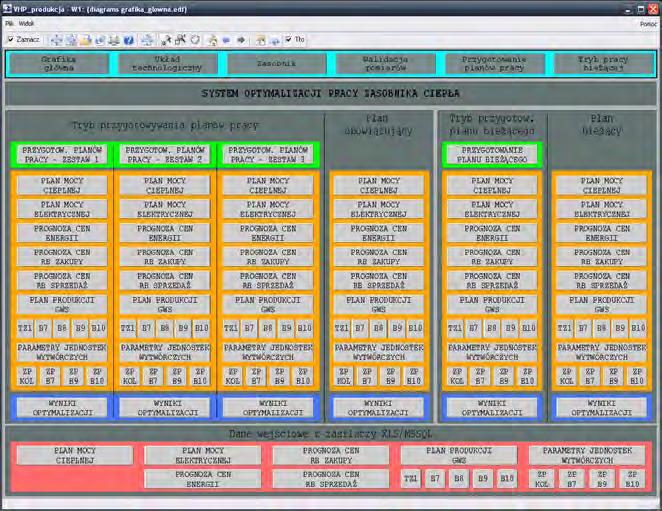The image size is (662, 511).
Task: Open Parametry jednostek wytwórczych under Plan obowiązujący
Action: point(379,352)
